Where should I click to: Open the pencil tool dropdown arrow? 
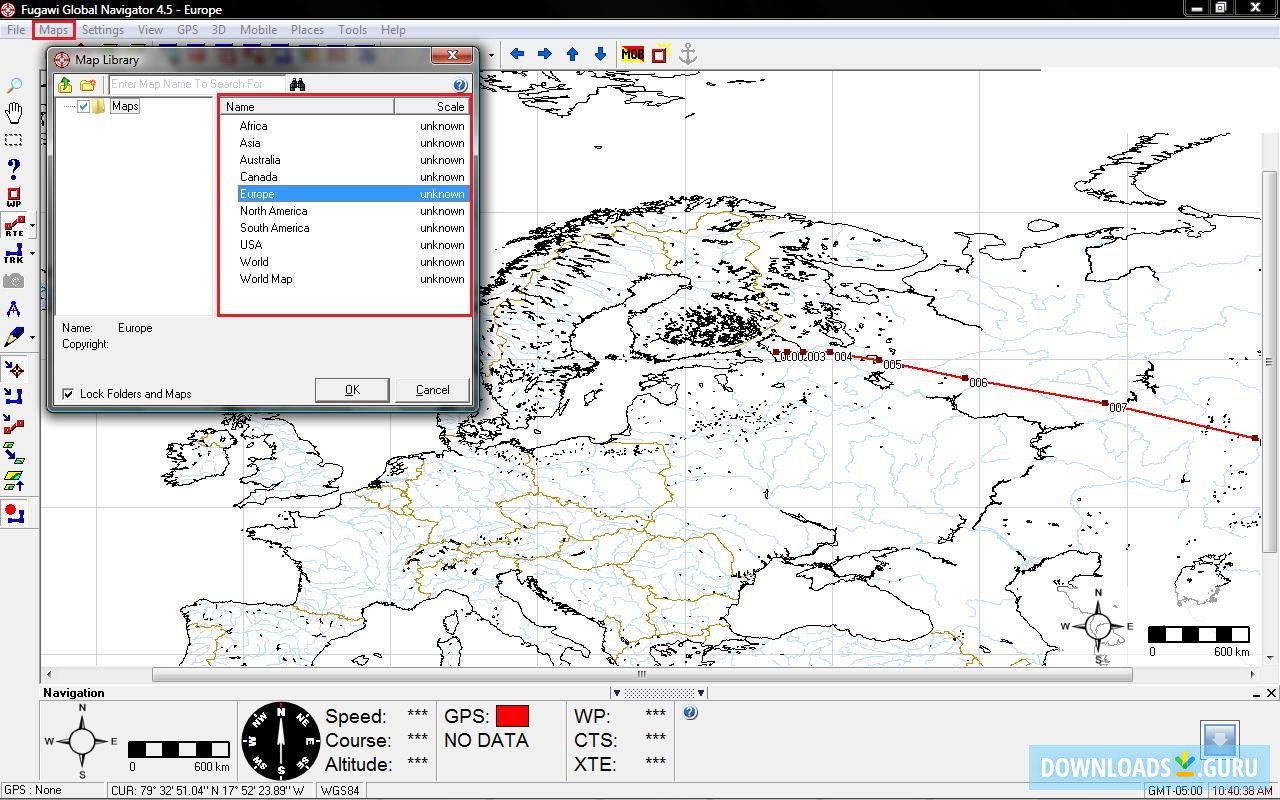pyautogui.click(x=32, y=338)
